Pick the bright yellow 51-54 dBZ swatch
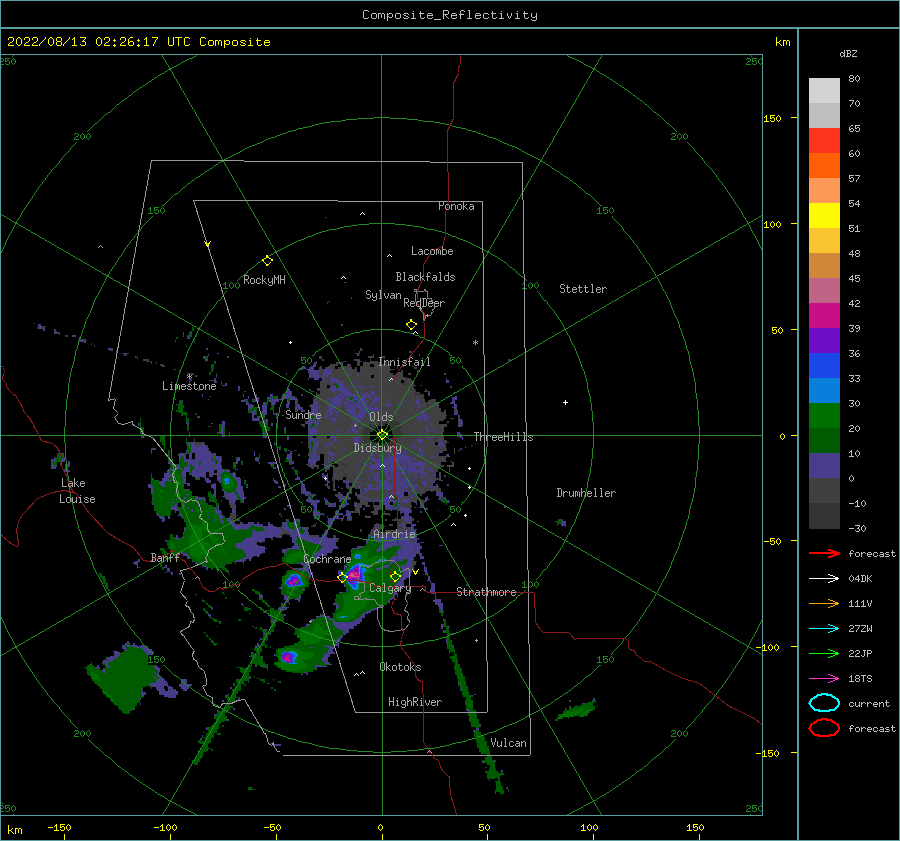Screen dimensions: 900x841 click(x=824, y=216)
